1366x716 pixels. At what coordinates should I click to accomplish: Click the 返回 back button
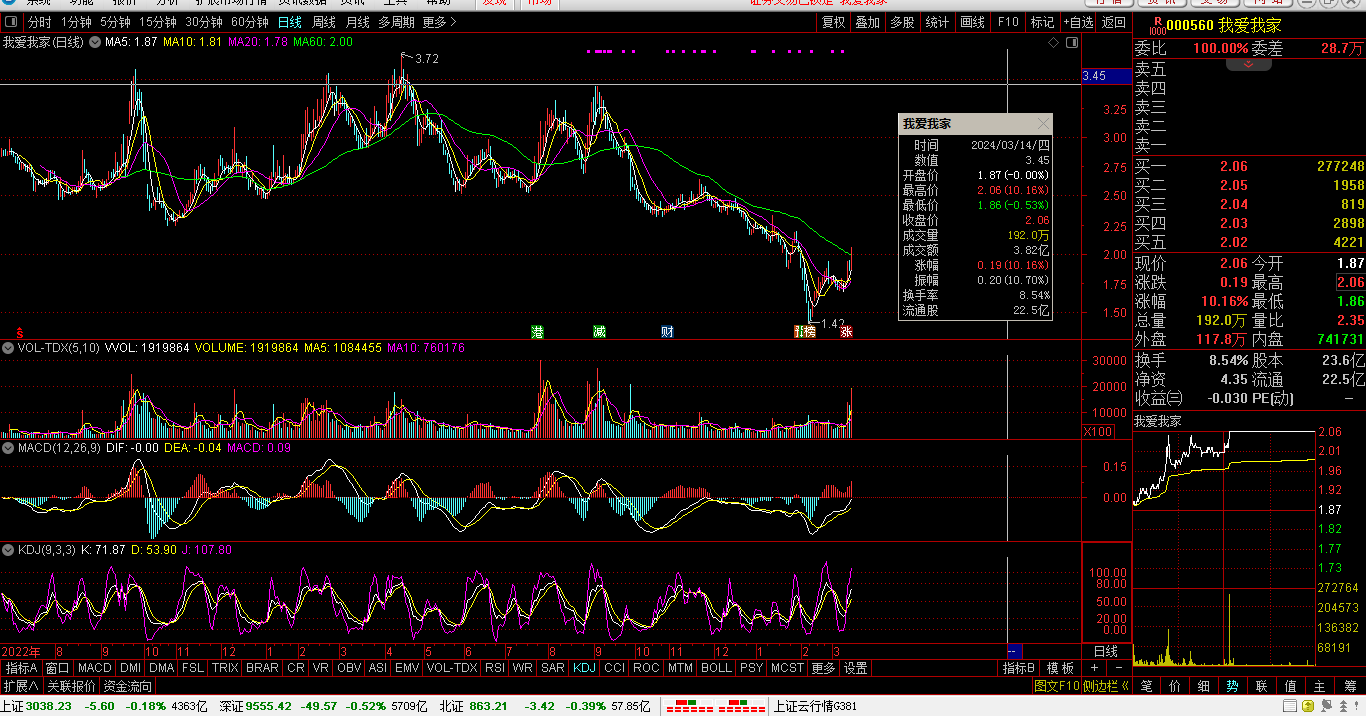(1113, 22)
